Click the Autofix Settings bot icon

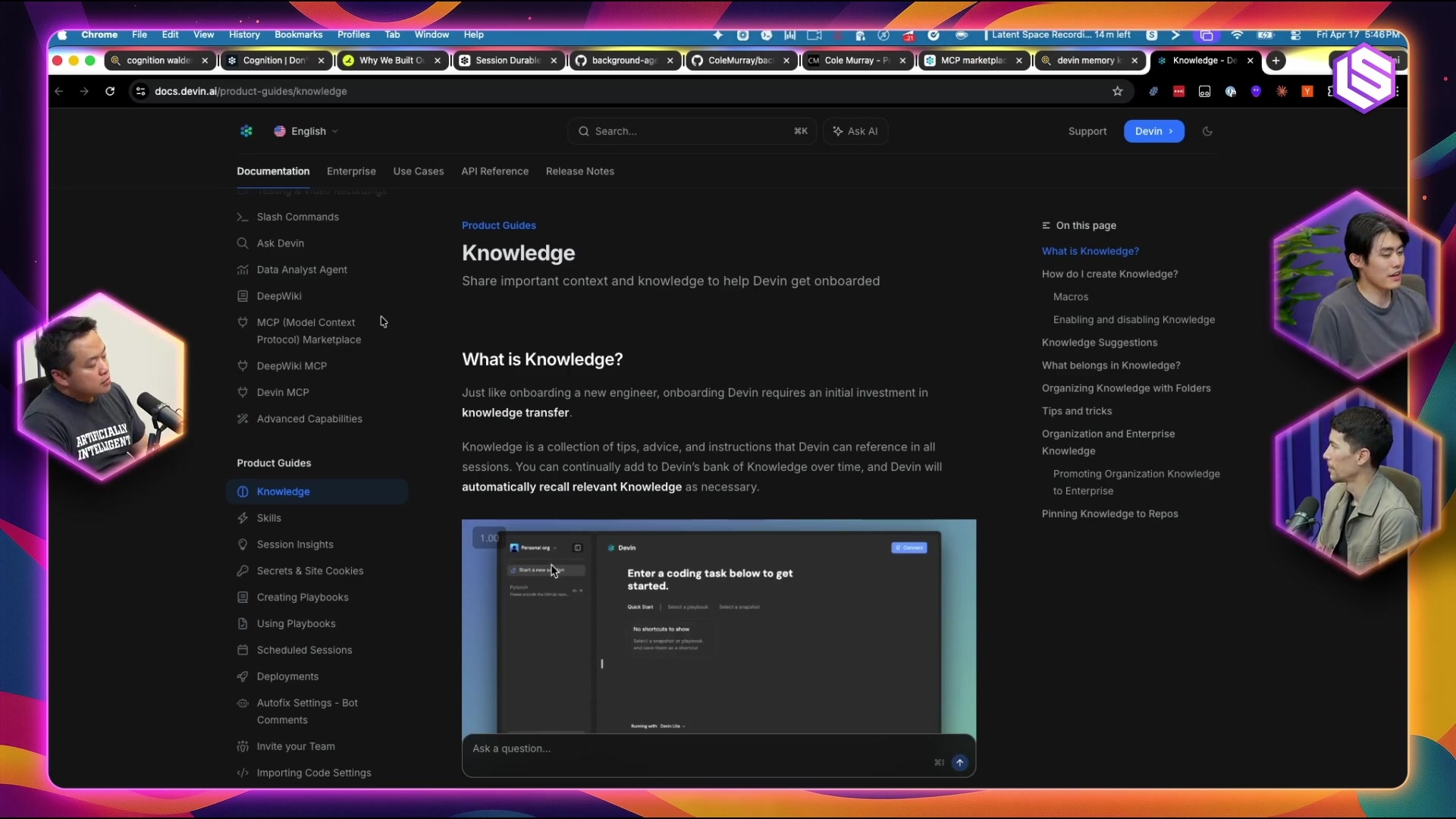coord(243,704)
